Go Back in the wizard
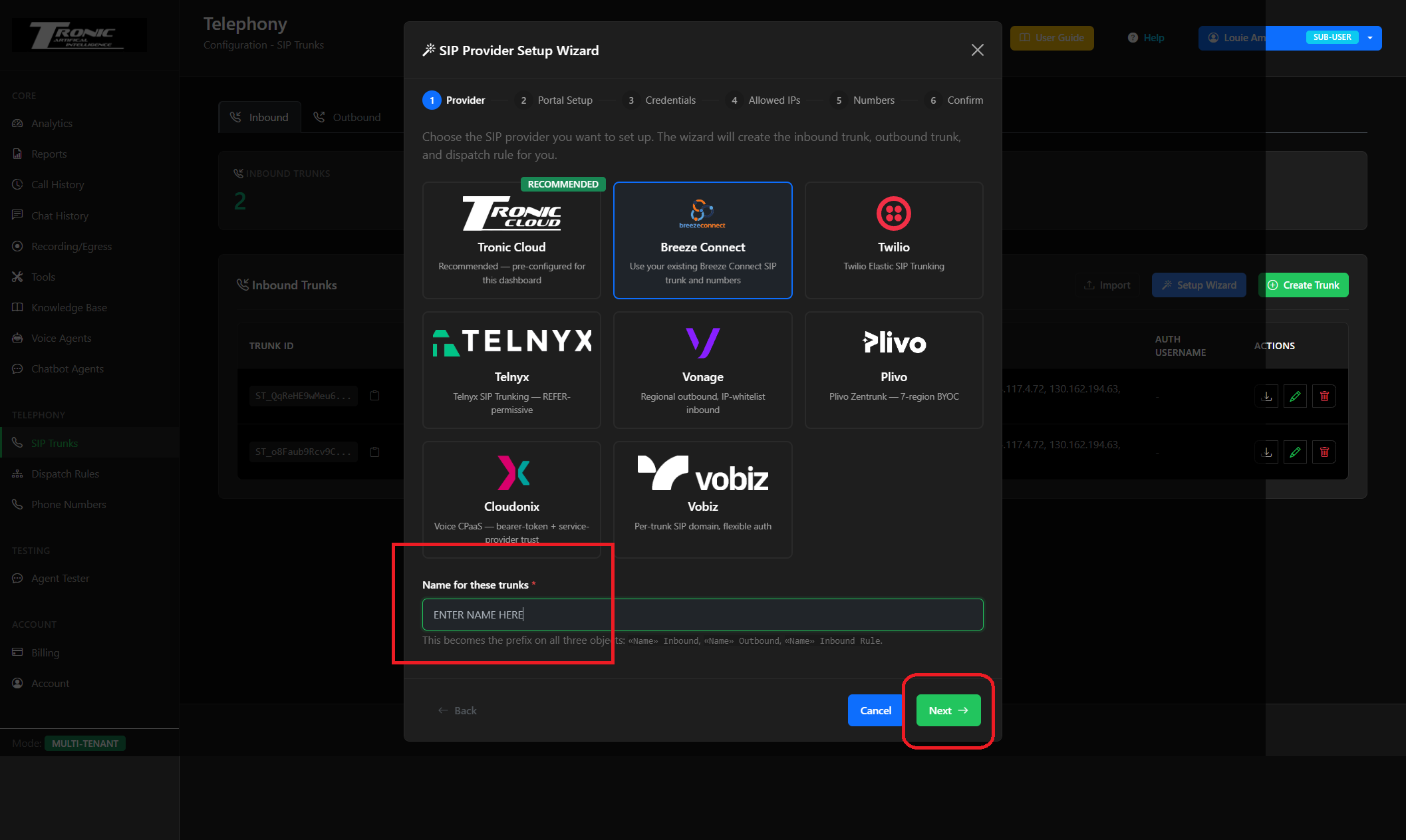Viewport: 1406px width, 840px height. click(458, 710)
